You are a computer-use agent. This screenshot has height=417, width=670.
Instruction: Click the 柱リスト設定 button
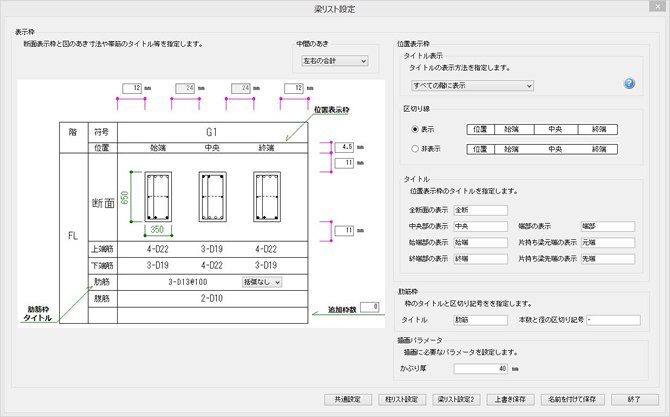[402, 399]
